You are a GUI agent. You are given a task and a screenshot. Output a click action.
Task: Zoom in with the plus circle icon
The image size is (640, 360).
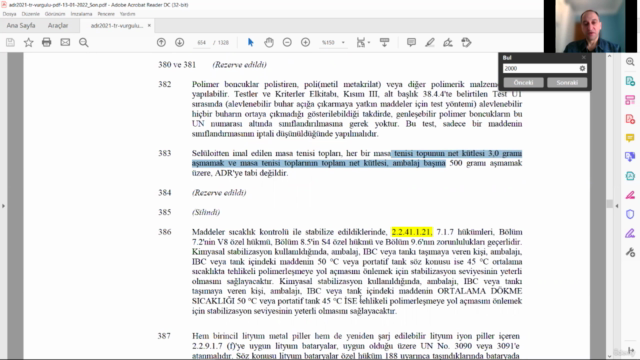[x=305, y=42]
